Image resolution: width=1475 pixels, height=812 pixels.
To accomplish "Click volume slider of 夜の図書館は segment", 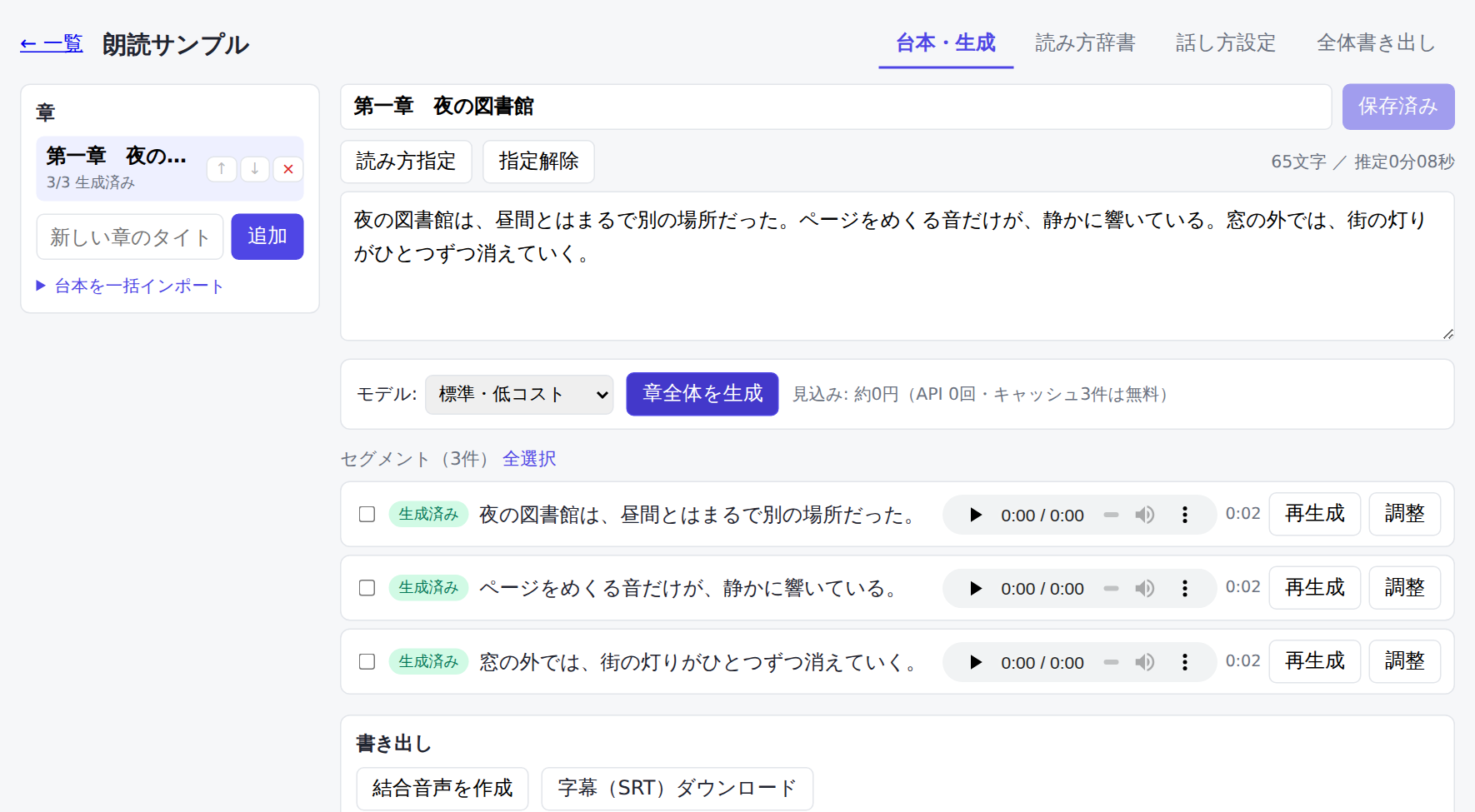I will (1111, 515).
